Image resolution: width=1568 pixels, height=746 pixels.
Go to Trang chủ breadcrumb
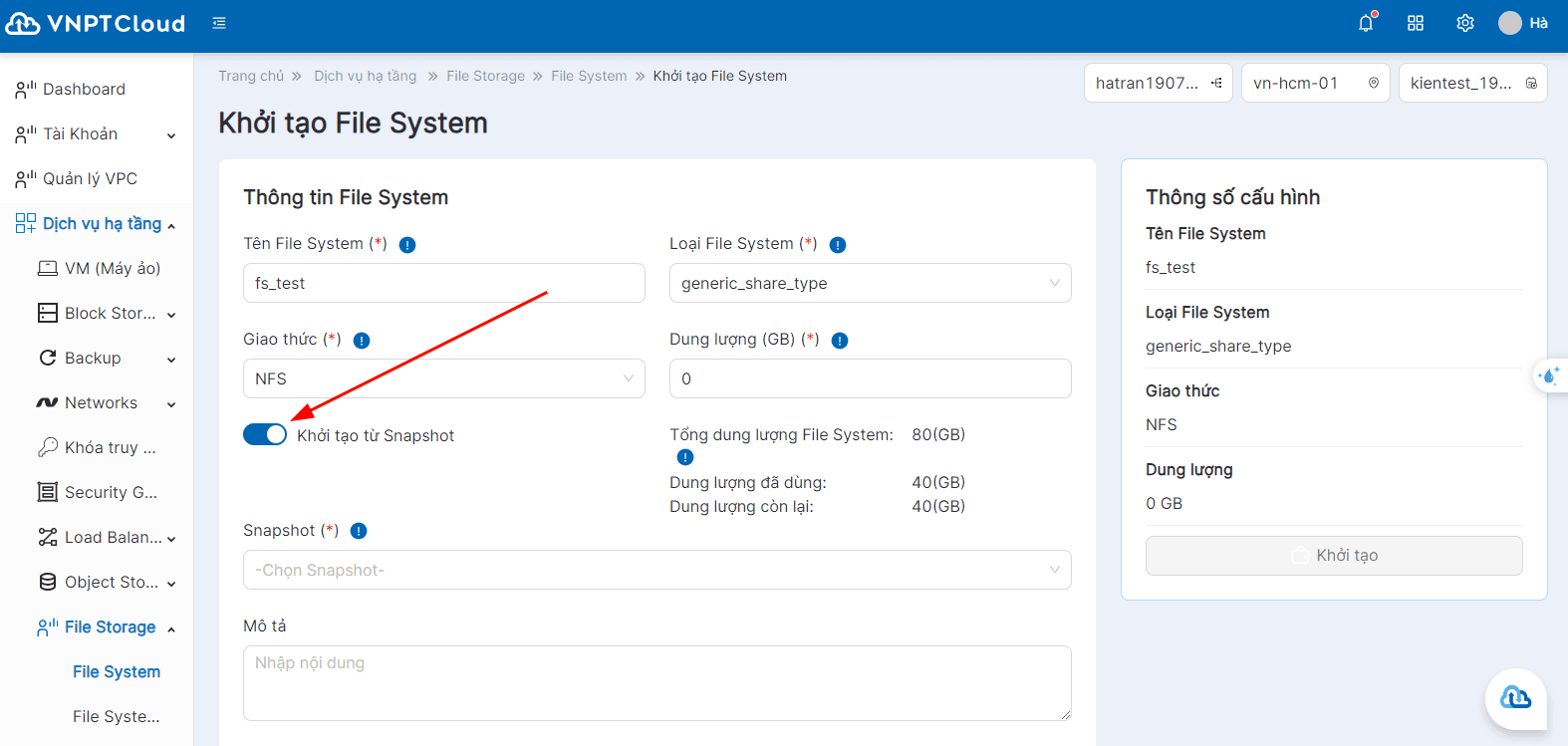click(x=251, y=76)
